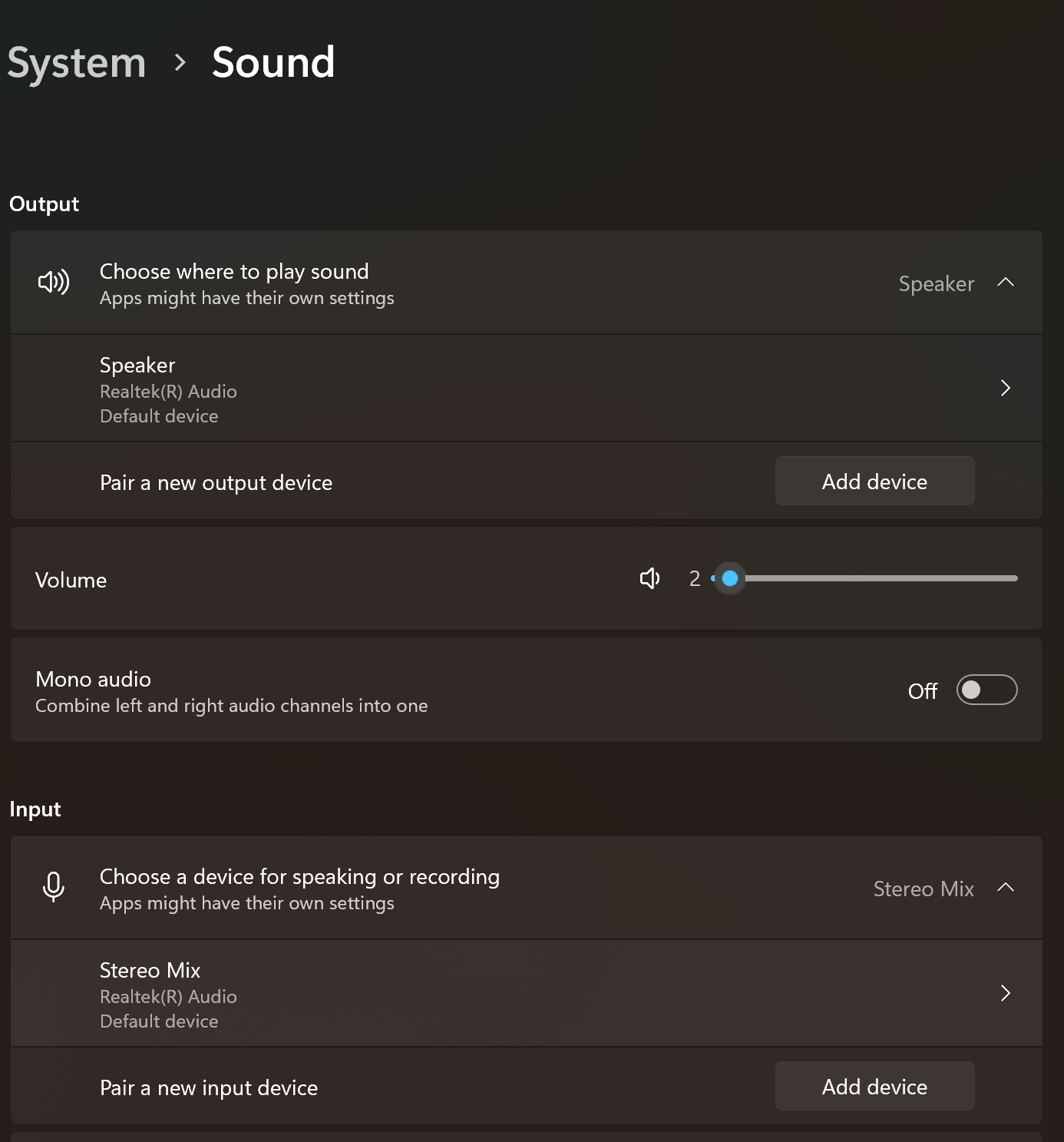Click the Sound breadcrumb title

[x=273, y=63]
